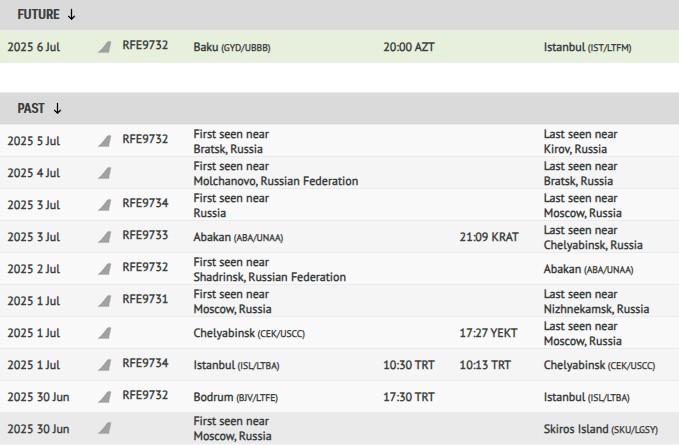Viewport: 679px width, 445px height.
Task: Open Bodrum (BJV/LTFE) airport link
Action: (x=235, y=397)
